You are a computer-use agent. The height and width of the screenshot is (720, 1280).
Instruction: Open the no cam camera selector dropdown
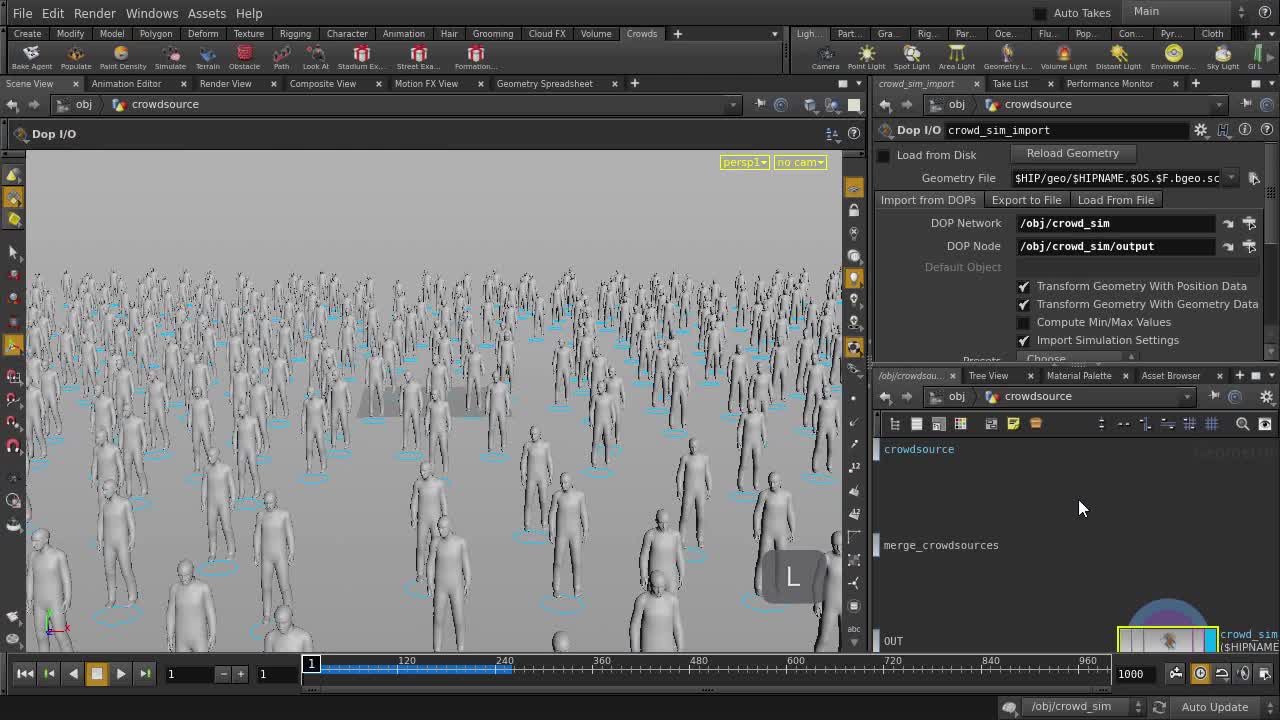(799, 162)
